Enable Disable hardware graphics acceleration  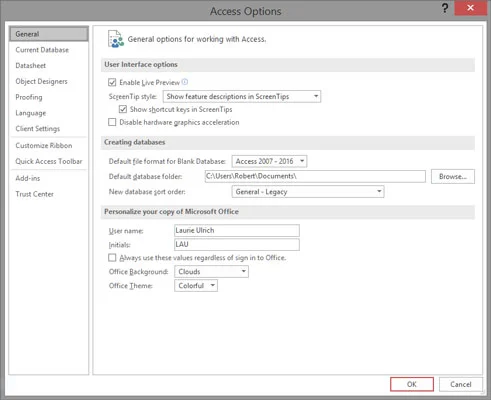(112, 122)
